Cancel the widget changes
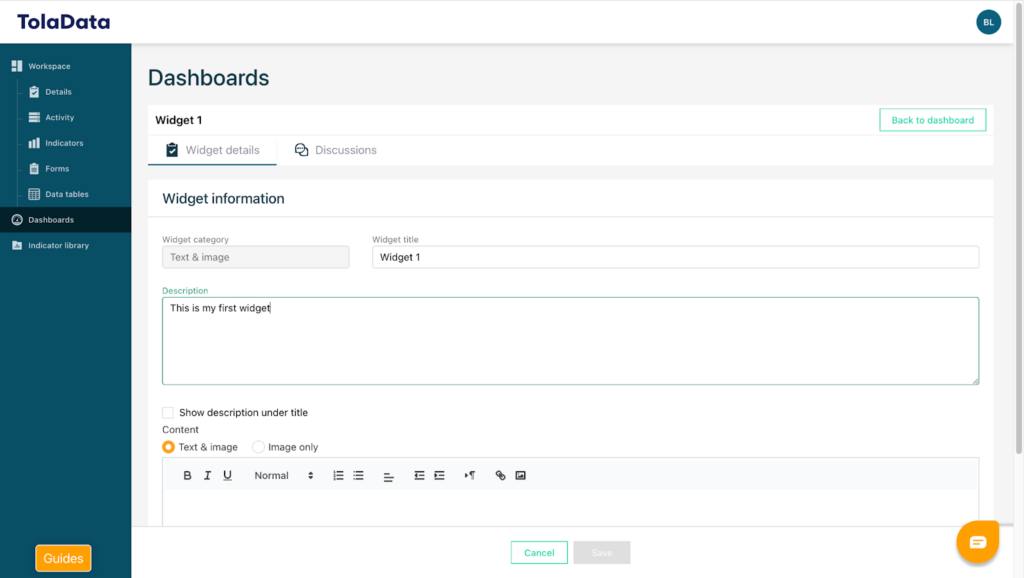 coord(539,551)
